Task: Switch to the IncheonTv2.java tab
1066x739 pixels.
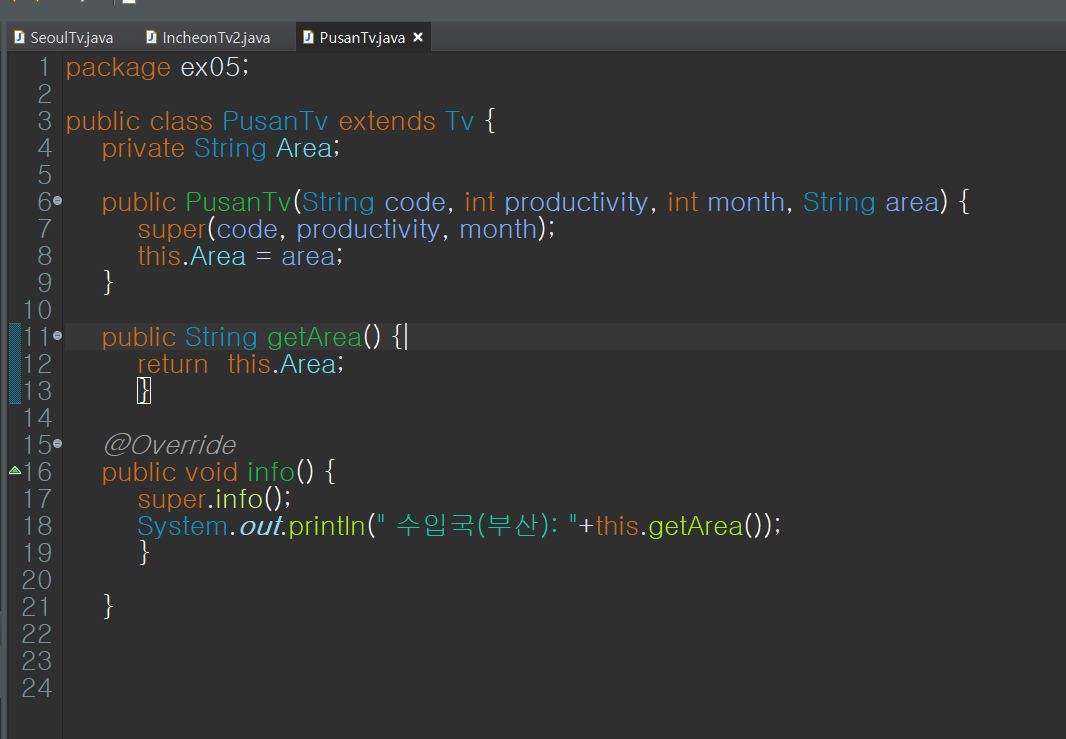Action: point(209,37)
